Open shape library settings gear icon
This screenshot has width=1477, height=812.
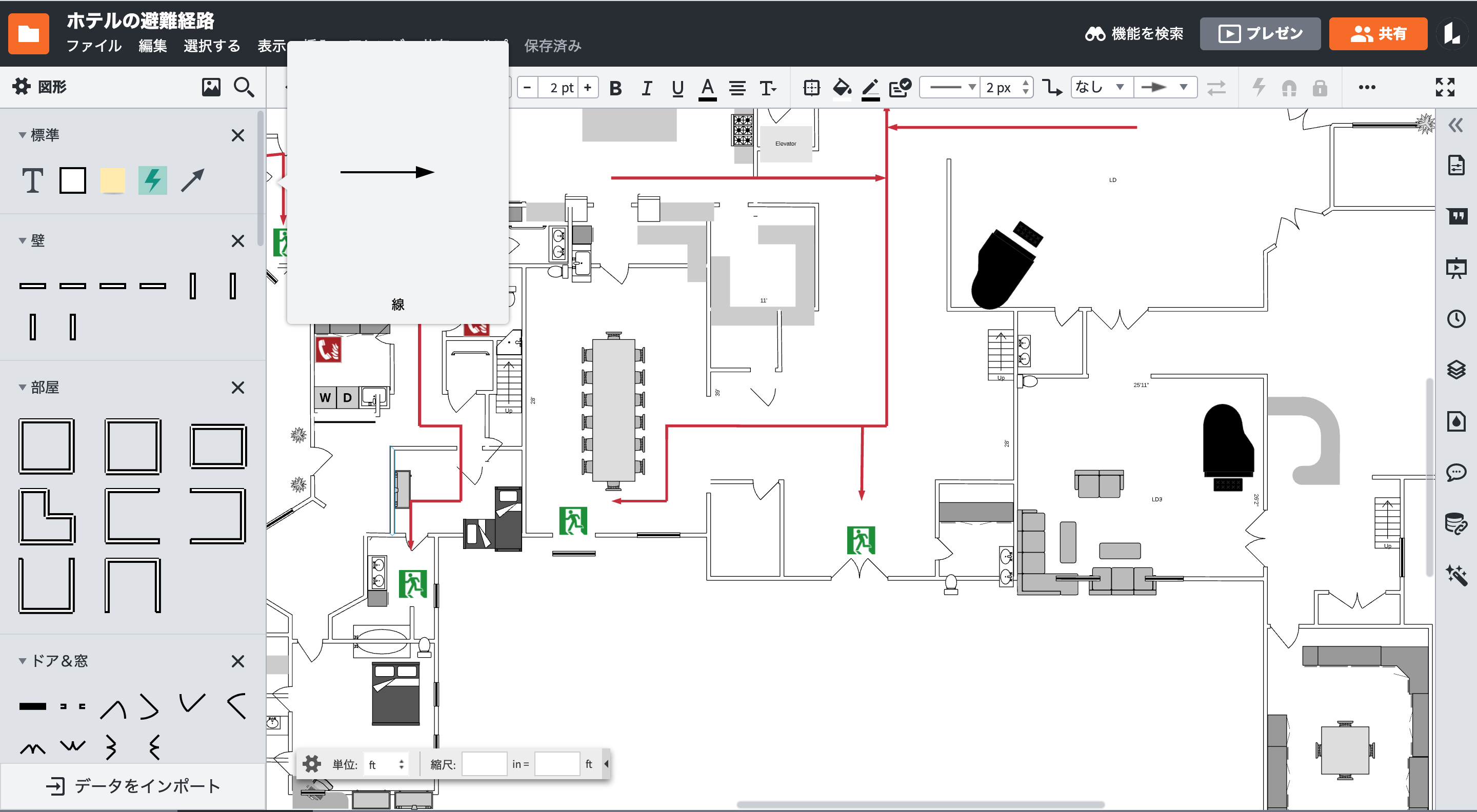tap(22, 87)
